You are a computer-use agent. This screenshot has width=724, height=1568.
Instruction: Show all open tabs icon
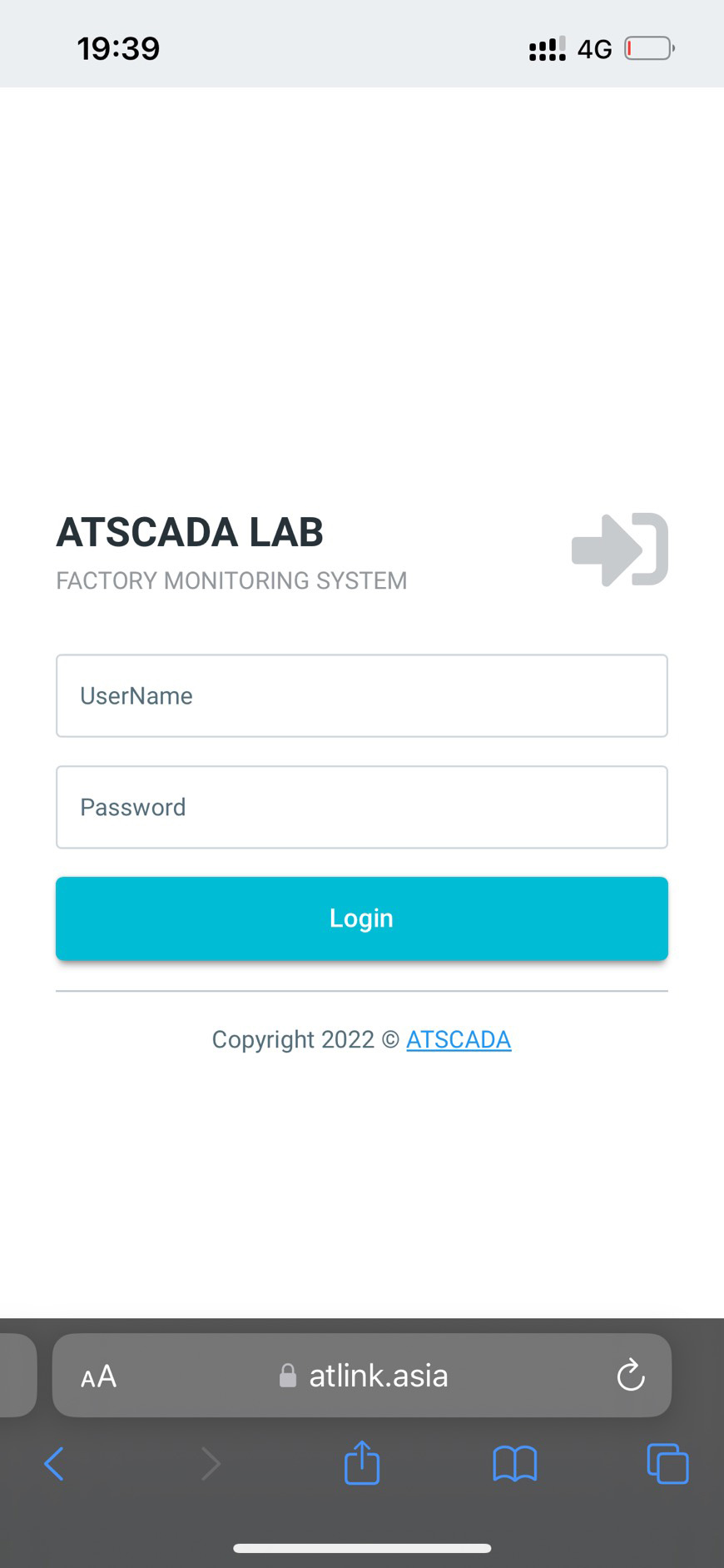[667, 1464]
